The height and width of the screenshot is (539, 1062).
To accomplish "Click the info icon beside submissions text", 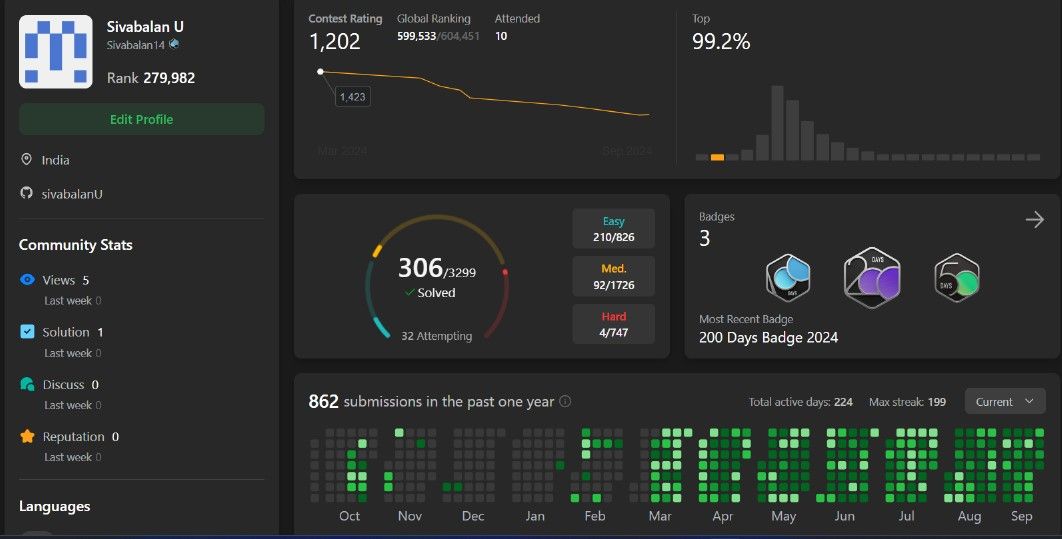I will (565, 401).
